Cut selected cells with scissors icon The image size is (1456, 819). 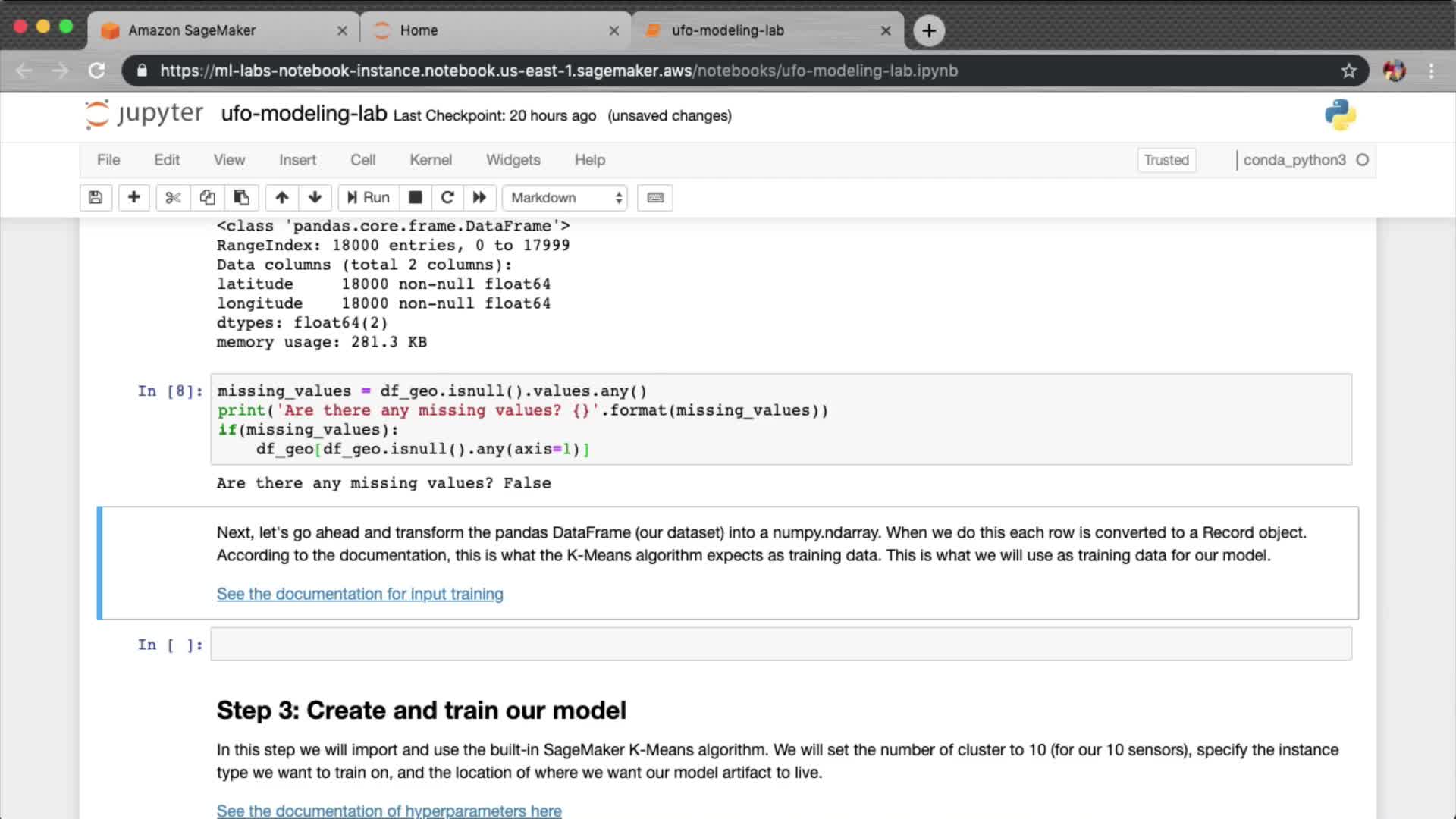click(x=173, y=198)
